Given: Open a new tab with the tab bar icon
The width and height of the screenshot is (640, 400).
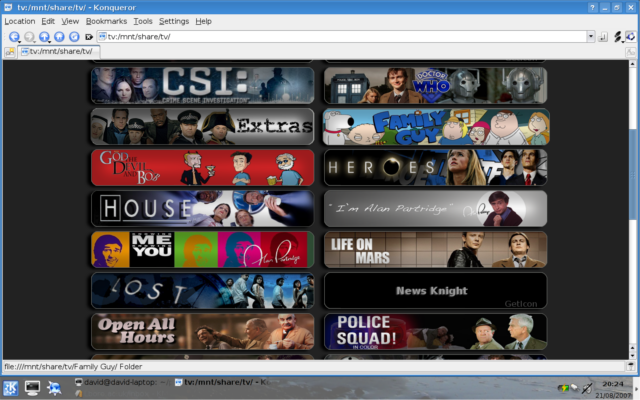Looking at the screenshot, I should point(10,52).
